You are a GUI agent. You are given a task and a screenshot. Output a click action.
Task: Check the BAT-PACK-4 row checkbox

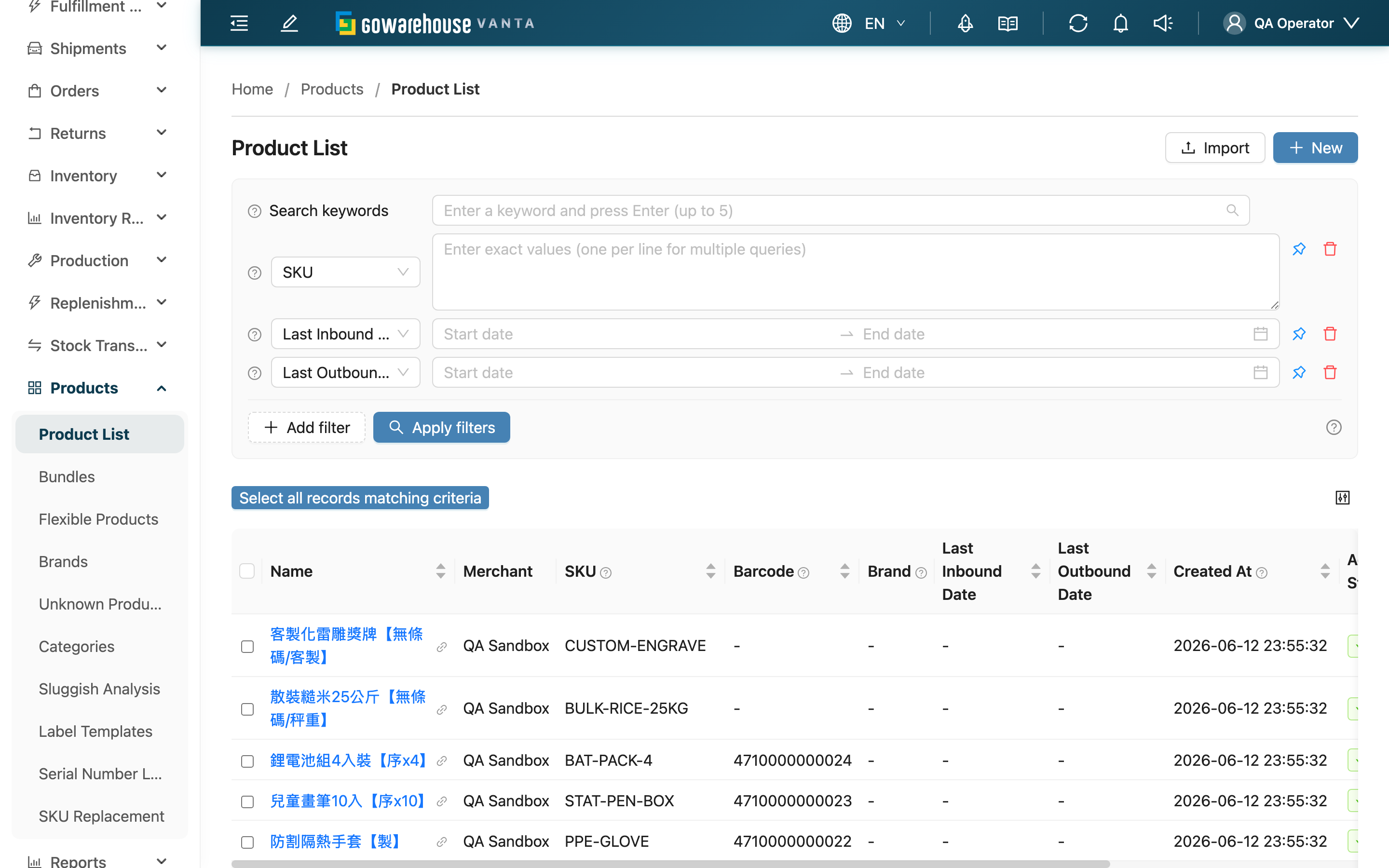point(247,761)
